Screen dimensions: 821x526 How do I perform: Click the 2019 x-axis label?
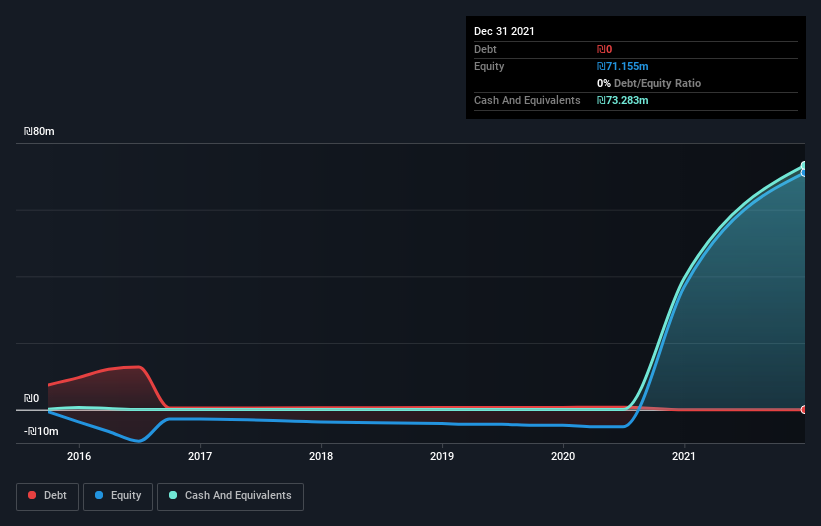(442, 456)
